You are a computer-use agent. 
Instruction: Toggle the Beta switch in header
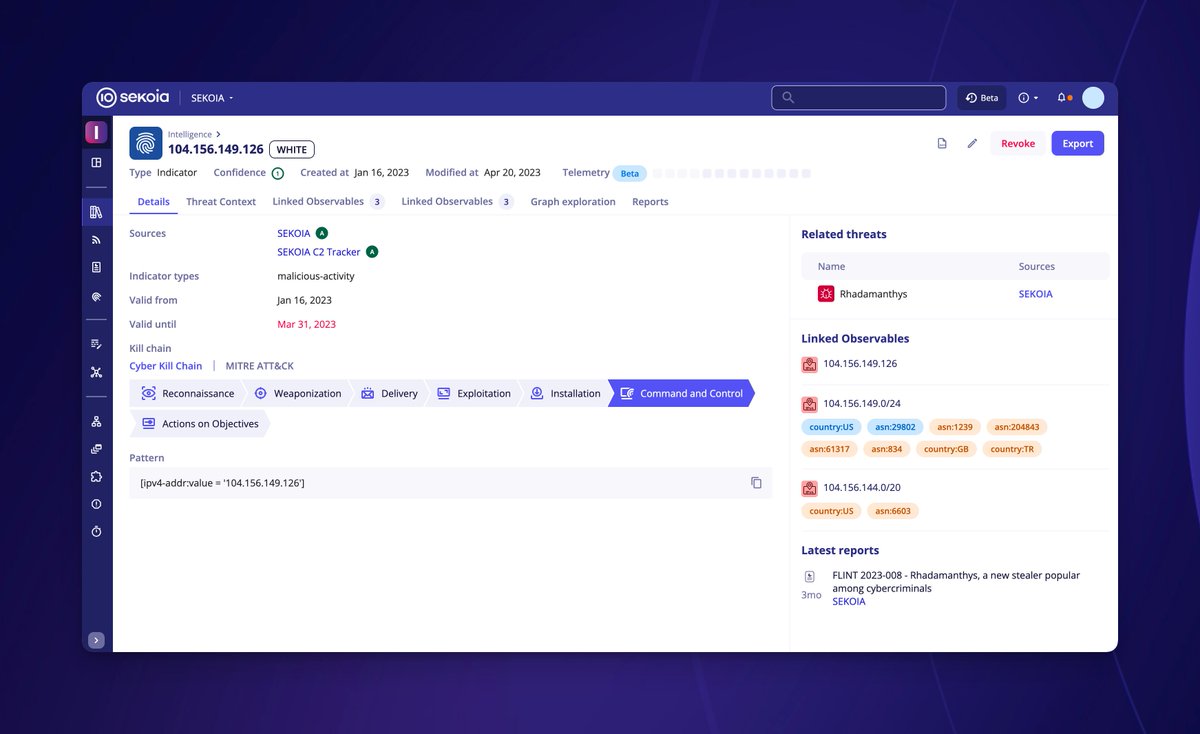[x=982, y=97]
